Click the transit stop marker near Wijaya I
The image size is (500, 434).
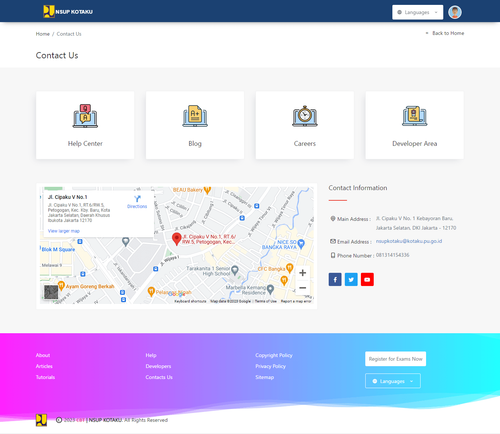(155, 269)
